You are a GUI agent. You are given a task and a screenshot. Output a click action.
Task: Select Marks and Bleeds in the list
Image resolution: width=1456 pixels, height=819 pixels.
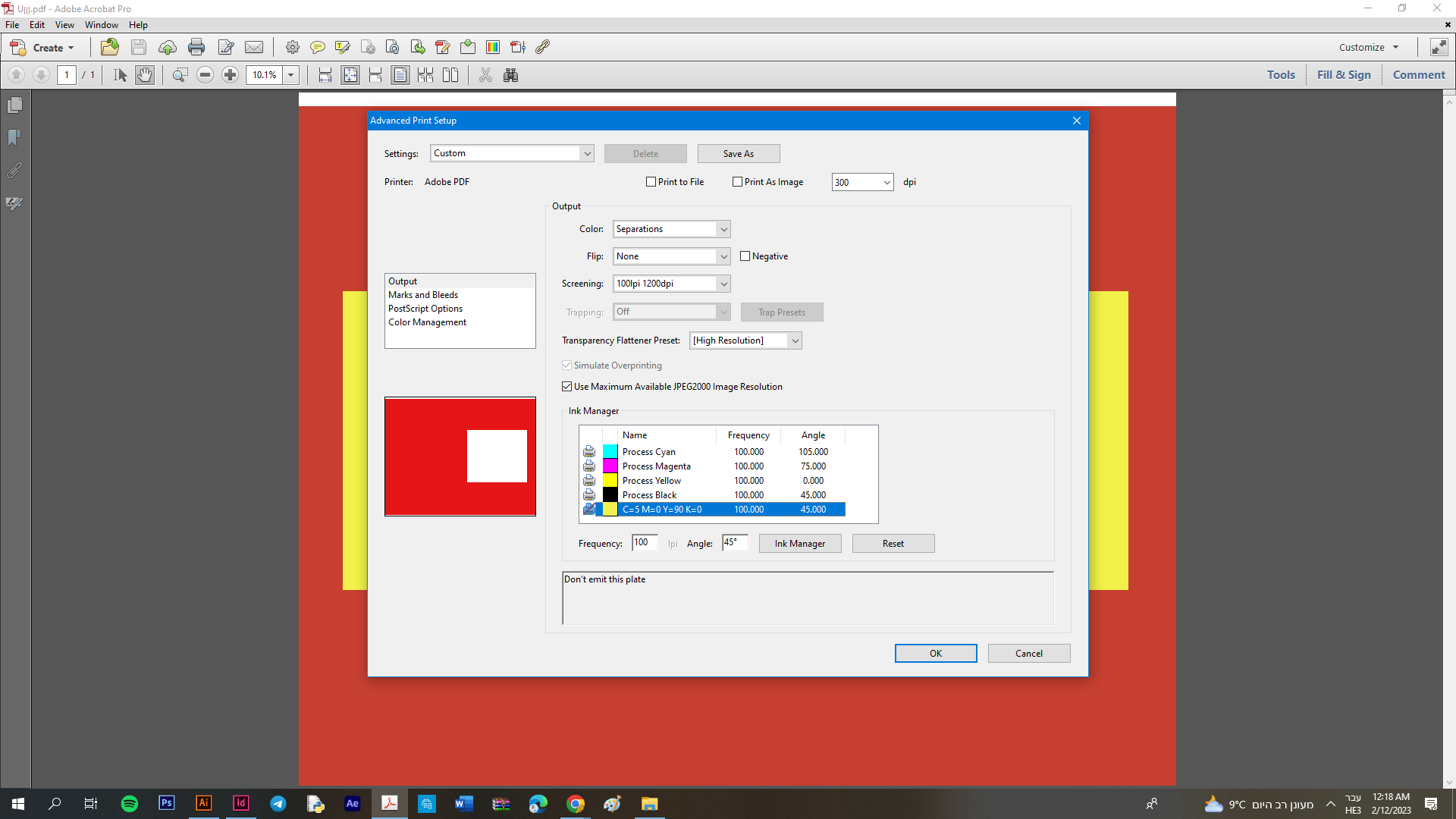(x=423, y=295)
